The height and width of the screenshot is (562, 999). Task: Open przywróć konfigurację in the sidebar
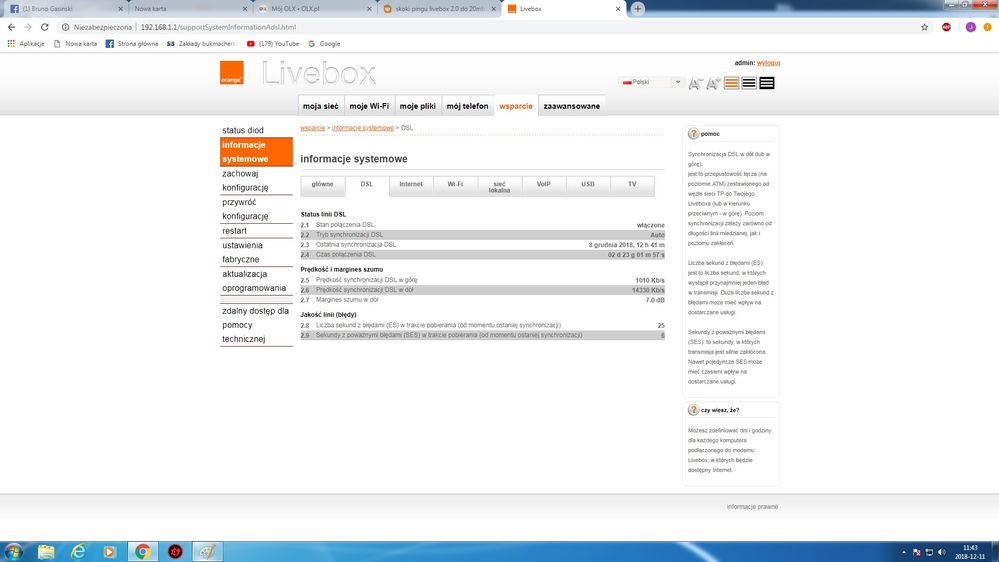(256, 209)
